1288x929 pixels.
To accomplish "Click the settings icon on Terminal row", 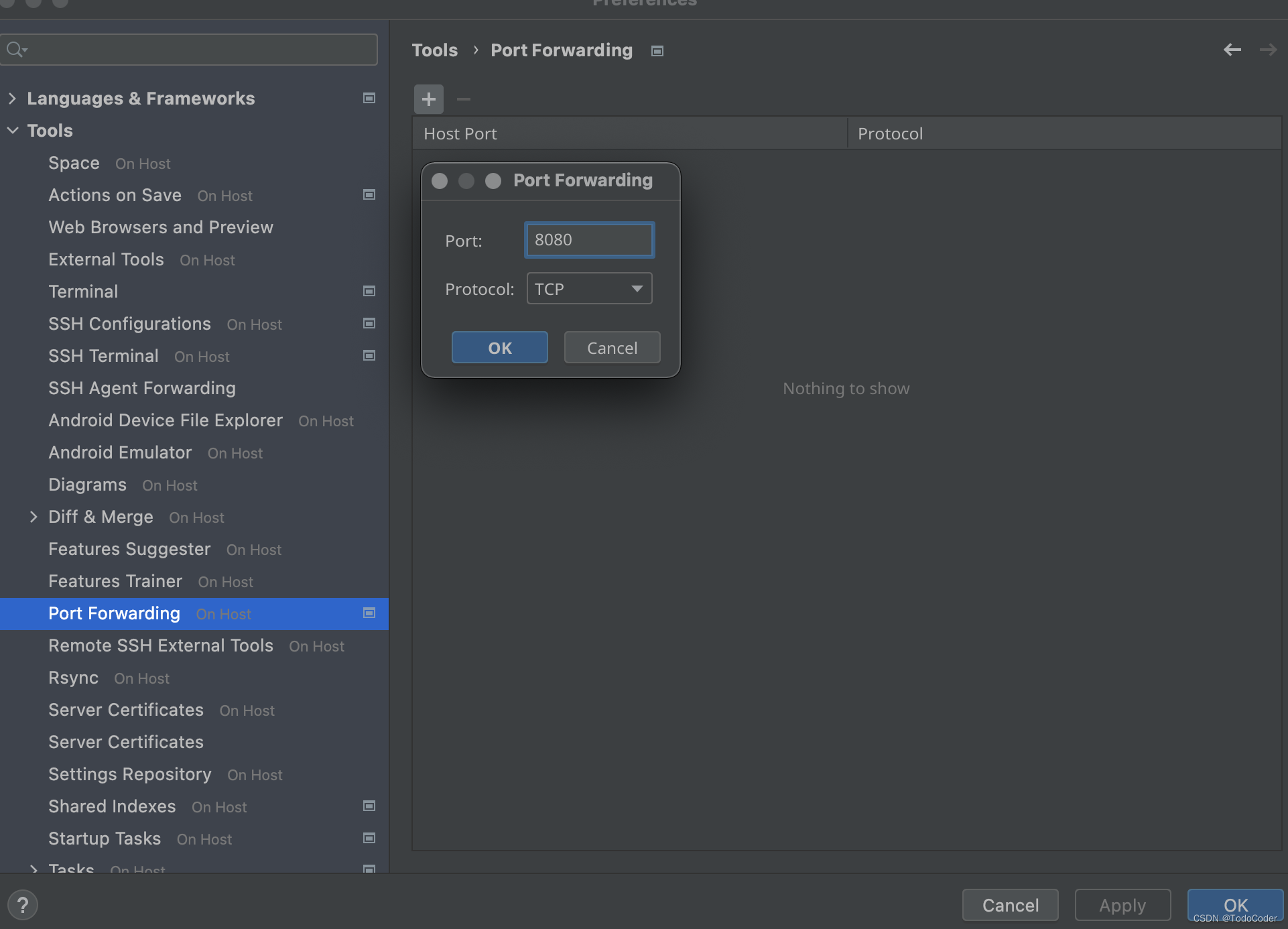I will [x=369, y=291].
